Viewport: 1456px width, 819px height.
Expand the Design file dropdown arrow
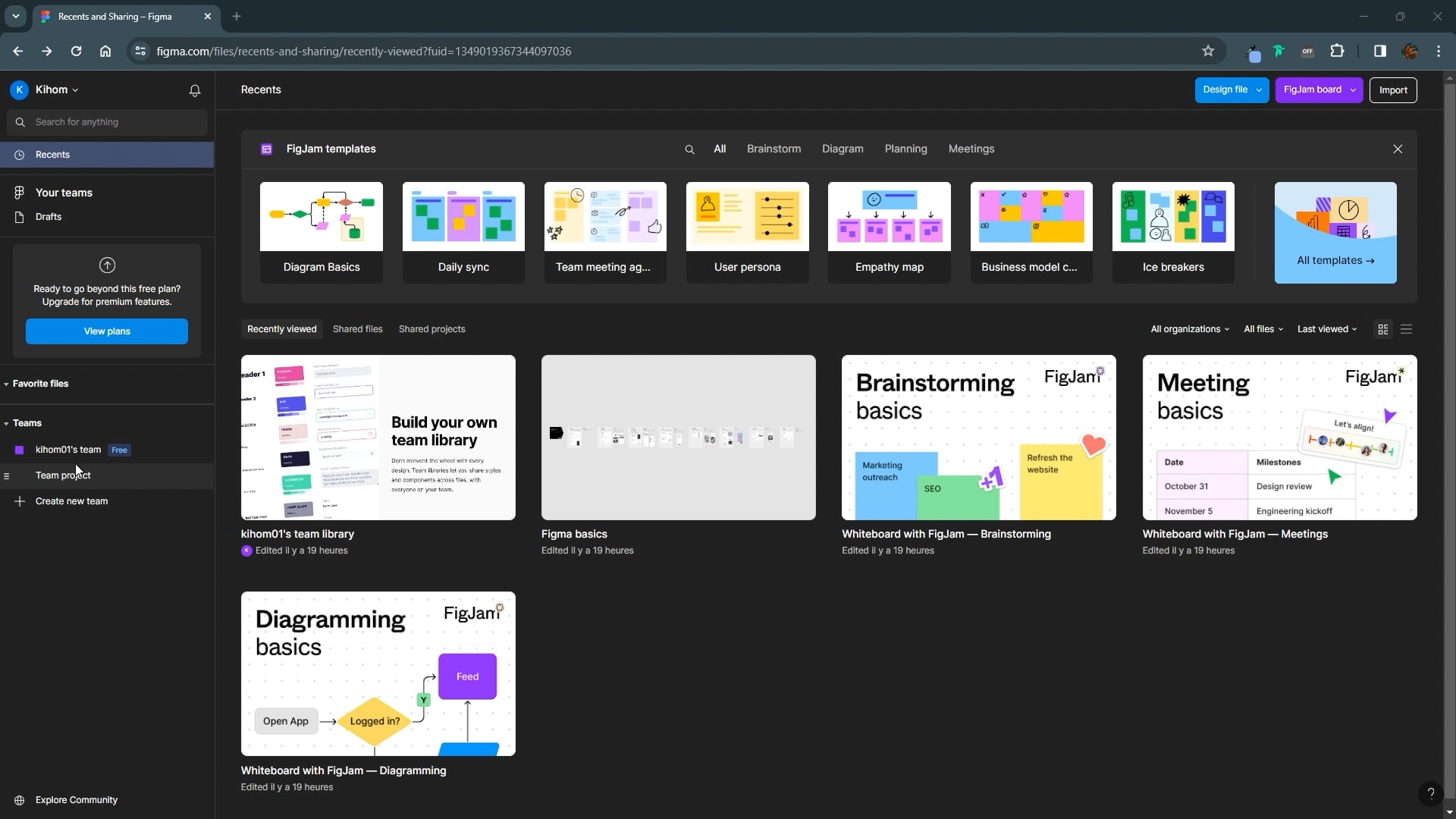[1259, 90]
